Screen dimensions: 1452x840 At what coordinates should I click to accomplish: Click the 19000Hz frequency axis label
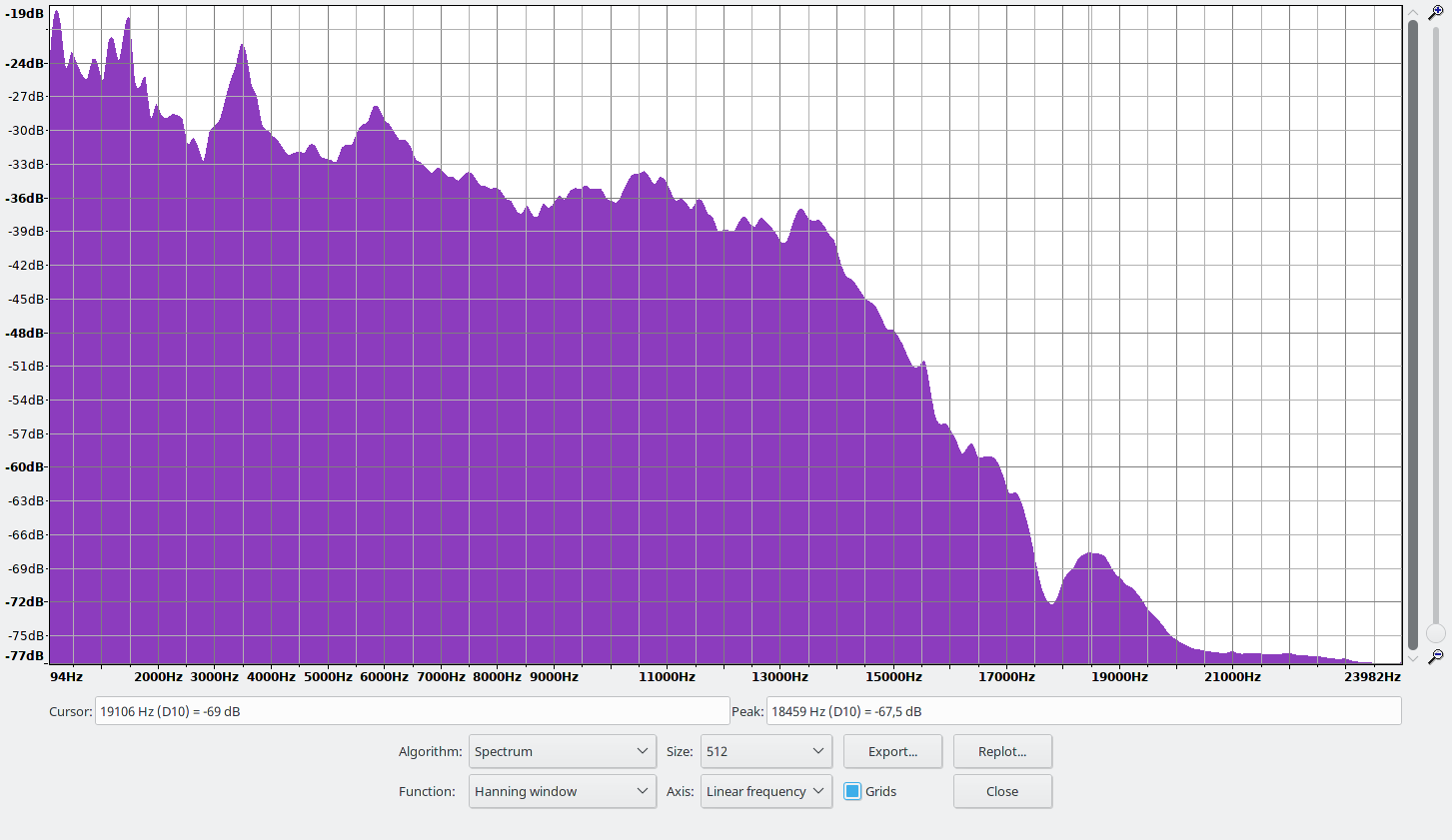(1119, 676)
